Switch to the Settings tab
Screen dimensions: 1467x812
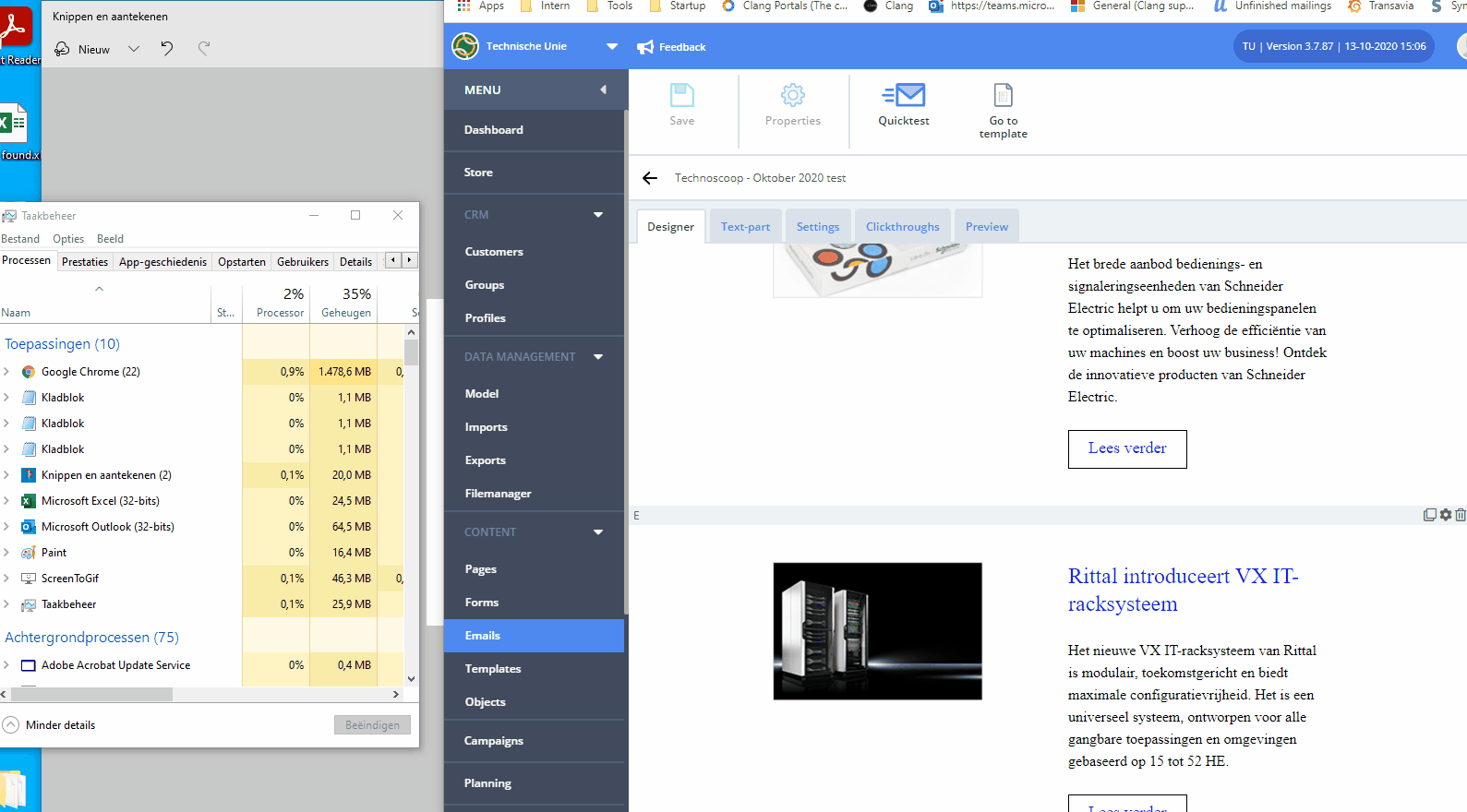point(818,226)
